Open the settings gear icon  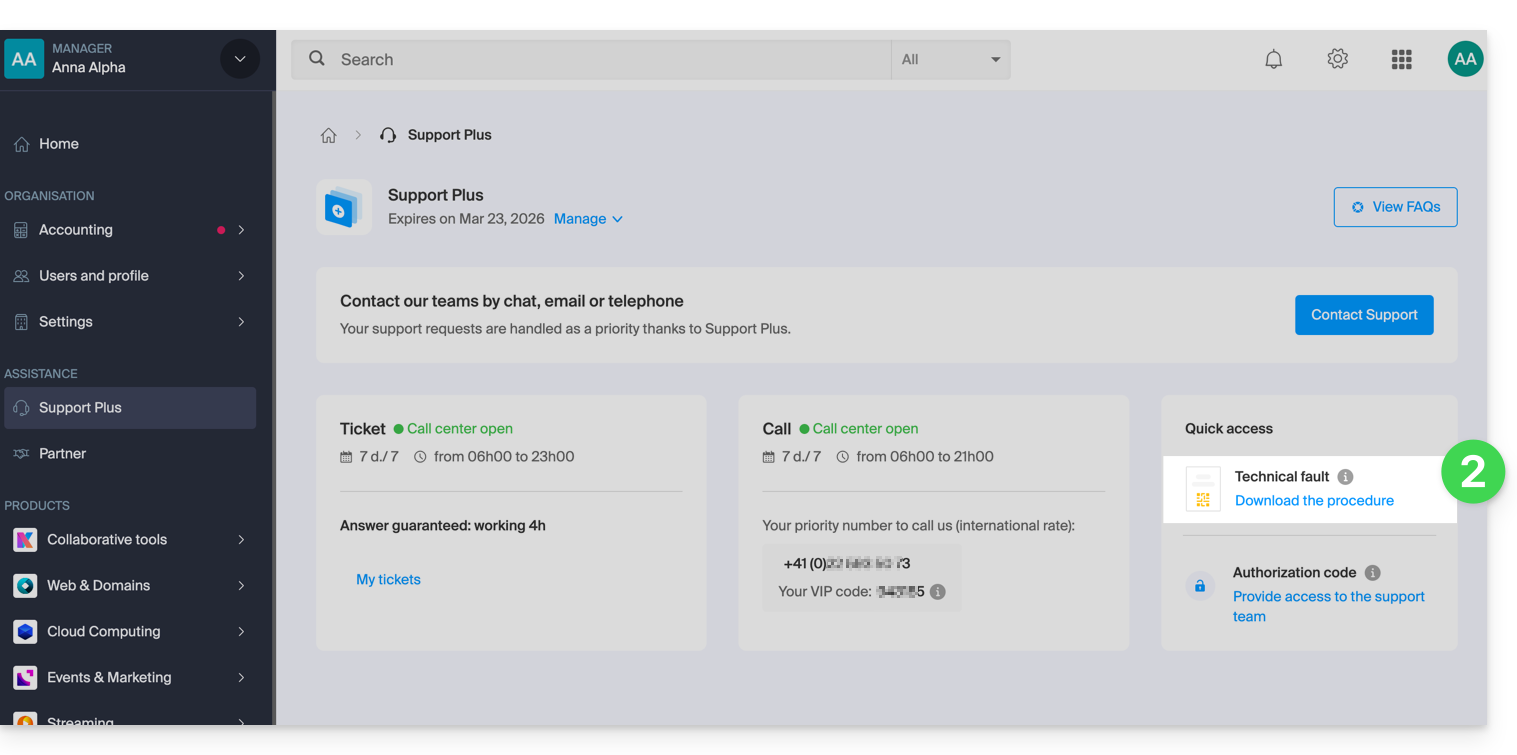pos(1337,59)
